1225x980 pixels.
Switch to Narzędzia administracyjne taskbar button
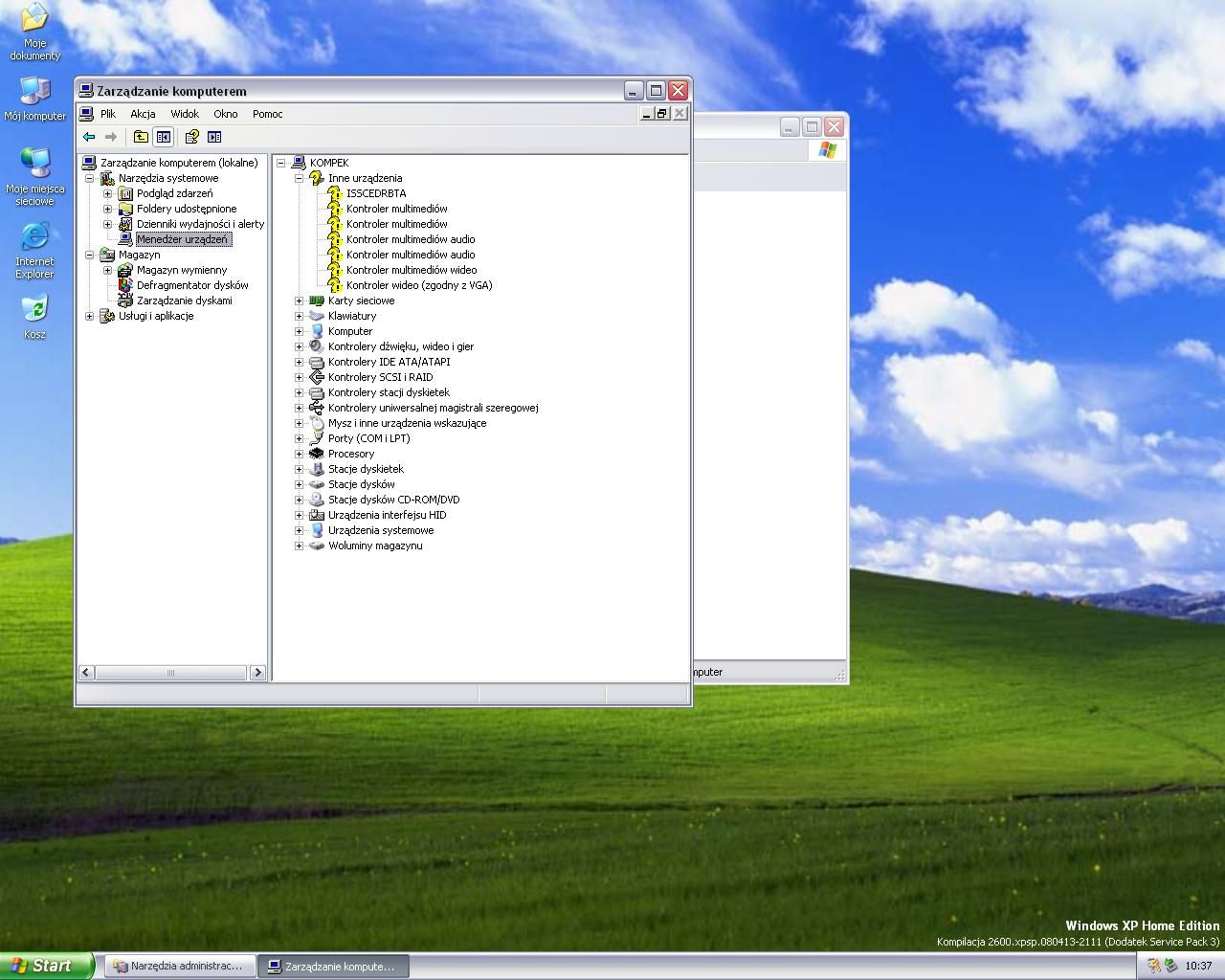pyautogui.click(x=180, y=967)
